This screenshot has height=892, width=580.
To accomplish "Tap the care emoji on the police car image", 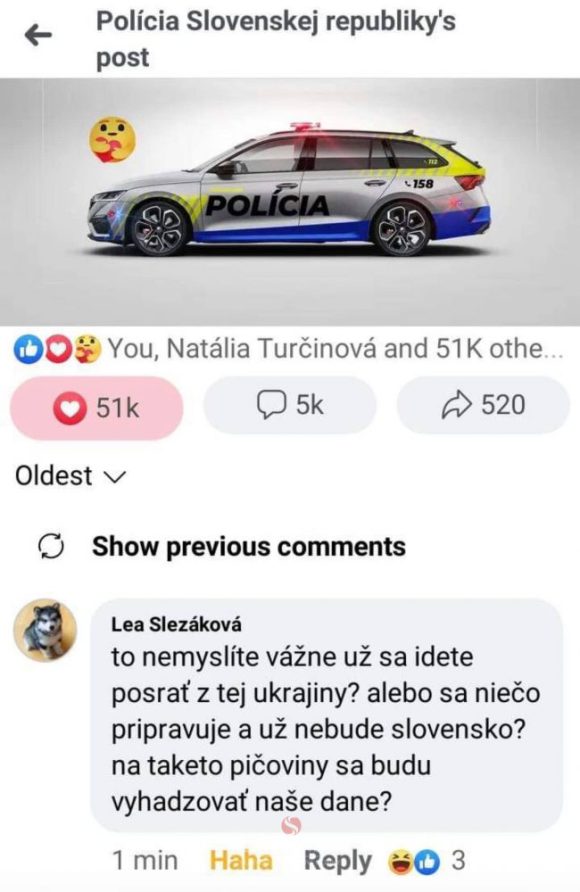I will (x=113, y=139).
